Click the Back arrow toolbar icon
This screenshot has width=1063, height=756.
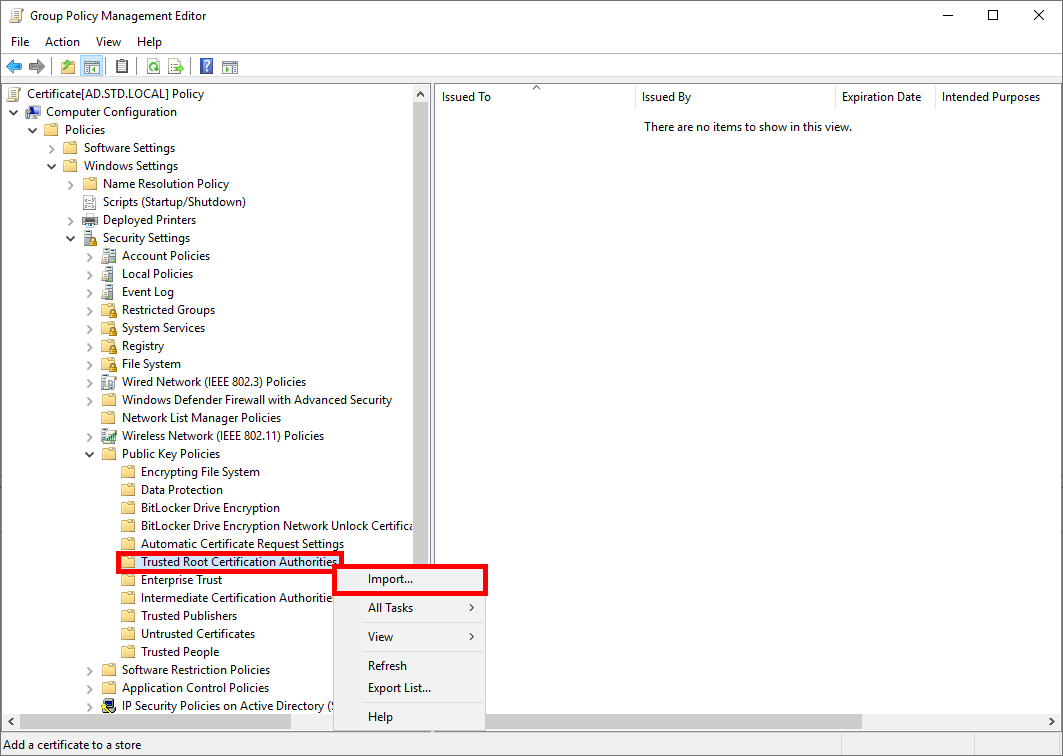click(x=14, y=67)
